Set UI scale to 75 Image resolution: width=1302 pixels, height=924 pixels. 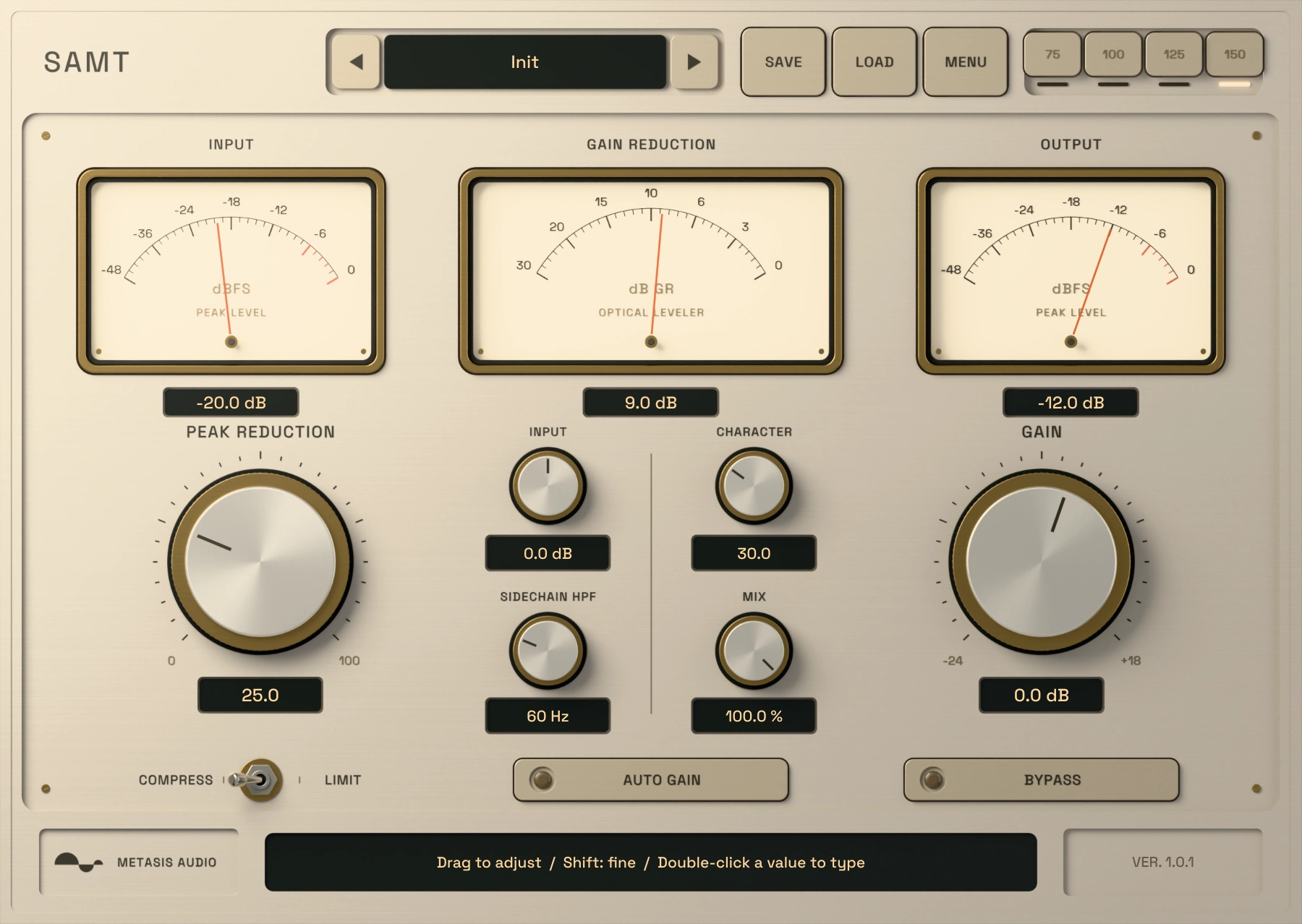pos(1052,54)
